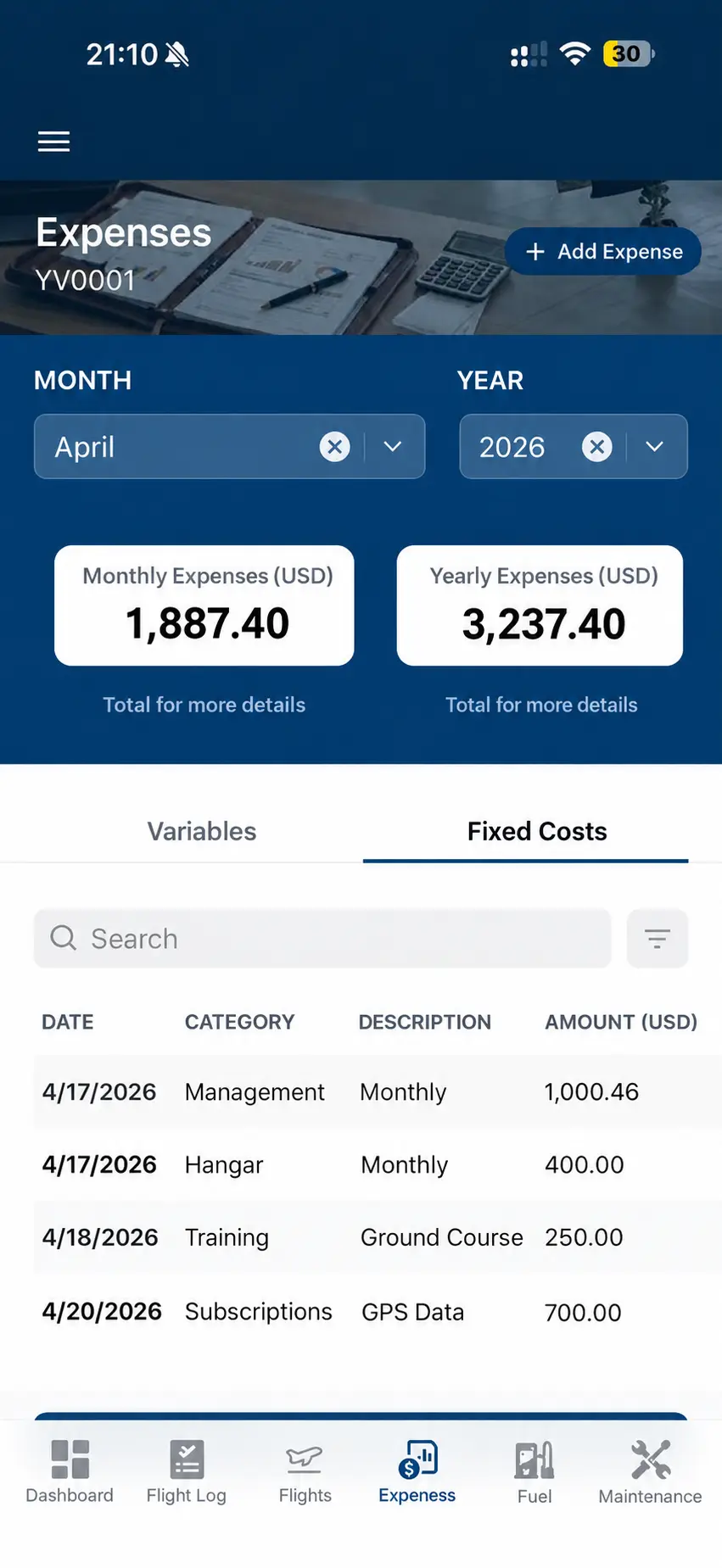The image size is (722, 1568).
Task: Click the 700.00 amount cell
Action: click(x=583, y=1313)
